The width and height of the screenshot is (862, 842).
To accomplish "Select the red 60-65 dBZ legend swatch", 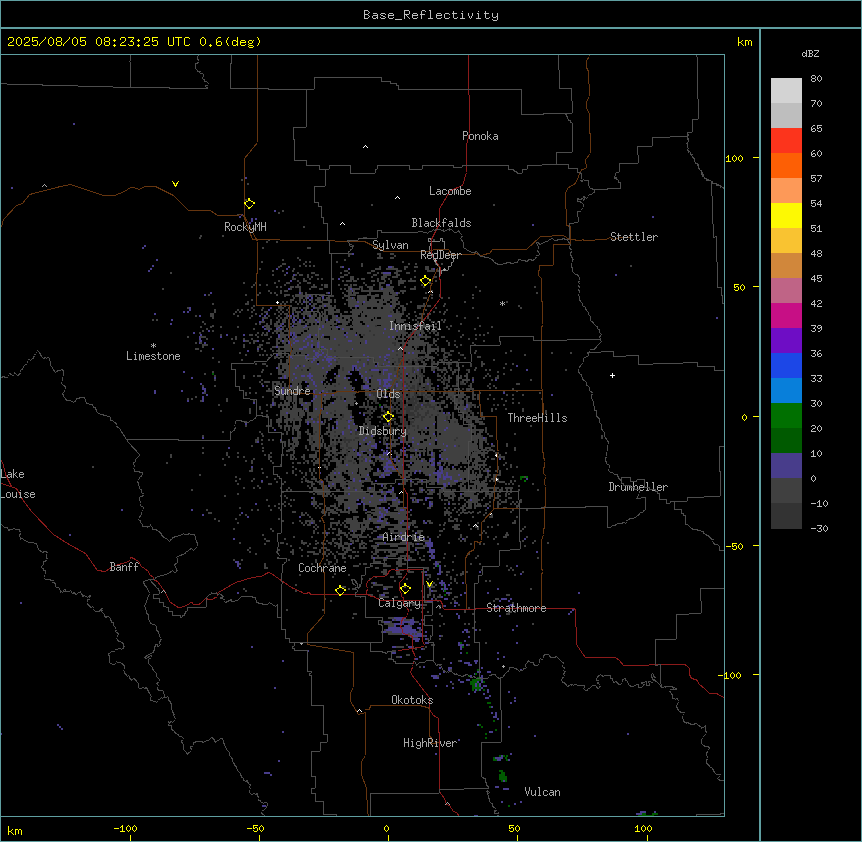I will [x=786, y=140].
